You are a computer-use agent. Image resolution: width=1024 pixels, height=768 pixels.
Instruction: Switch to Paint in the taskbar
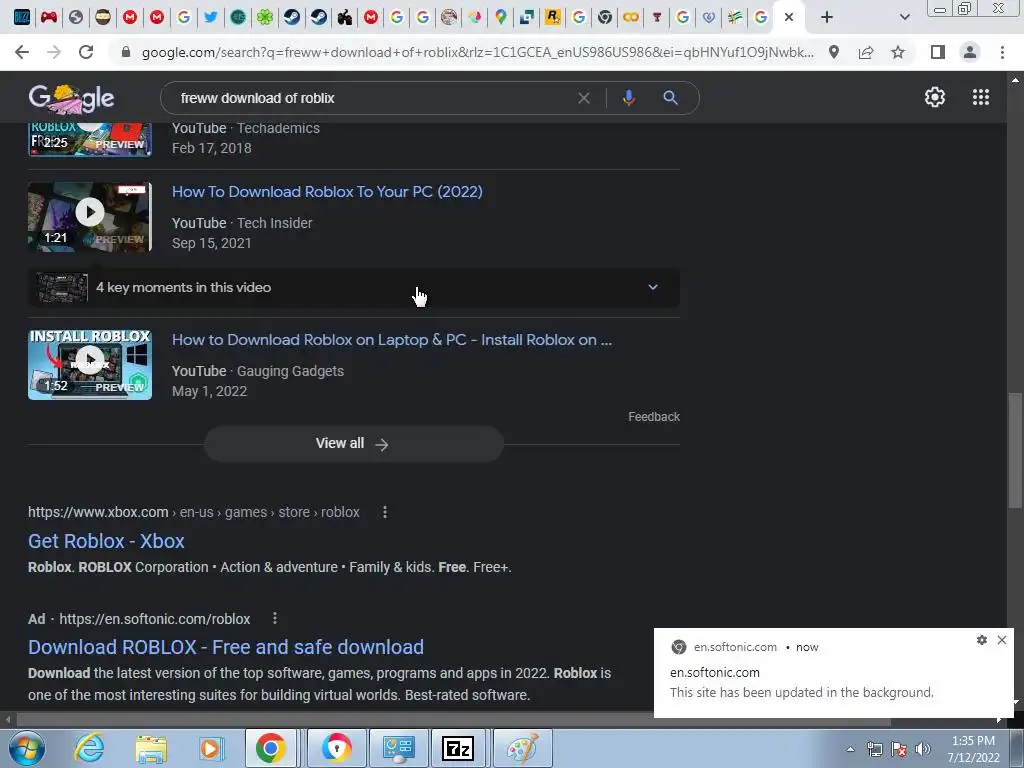point(522,748)
